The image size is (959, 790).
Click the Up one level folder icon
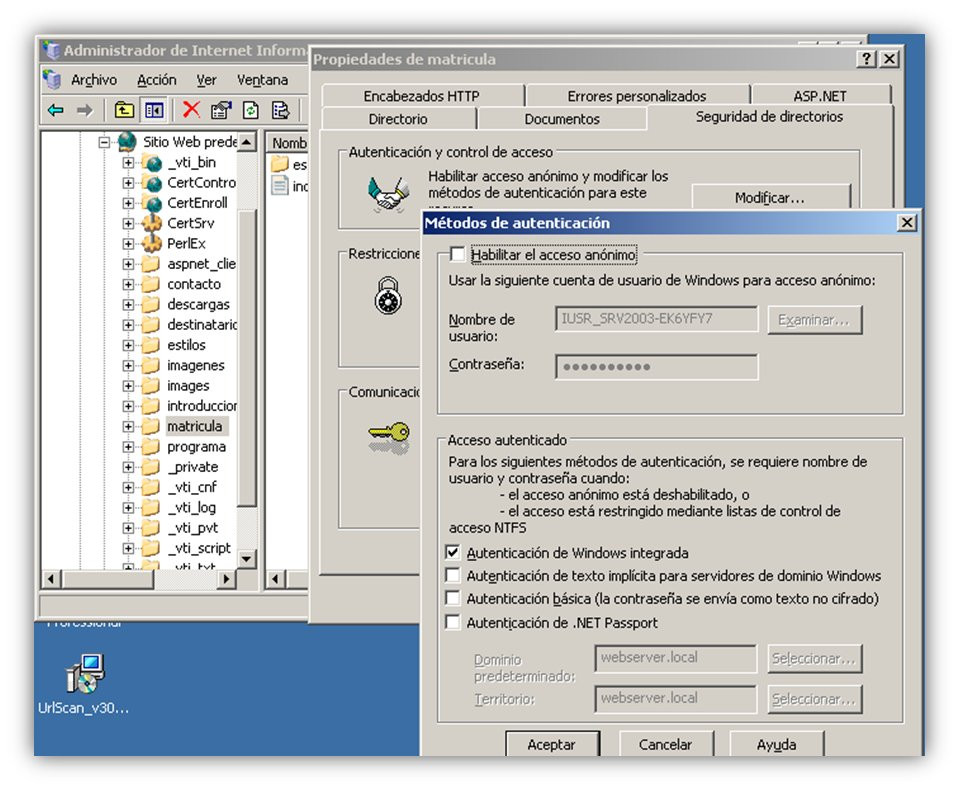[124, 110]
